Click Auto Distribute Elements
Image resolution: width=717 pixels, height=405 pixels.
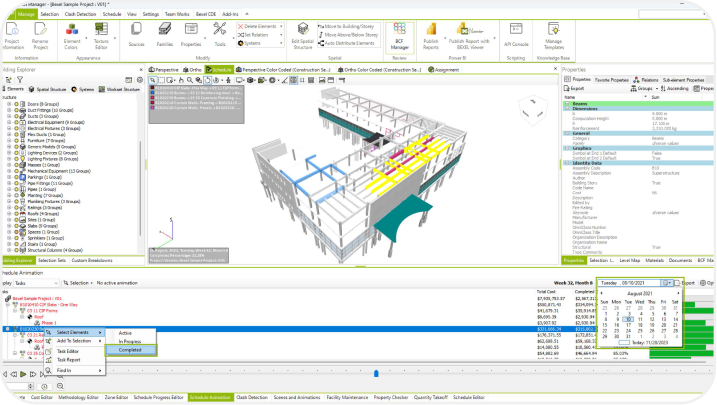(346, 43)
